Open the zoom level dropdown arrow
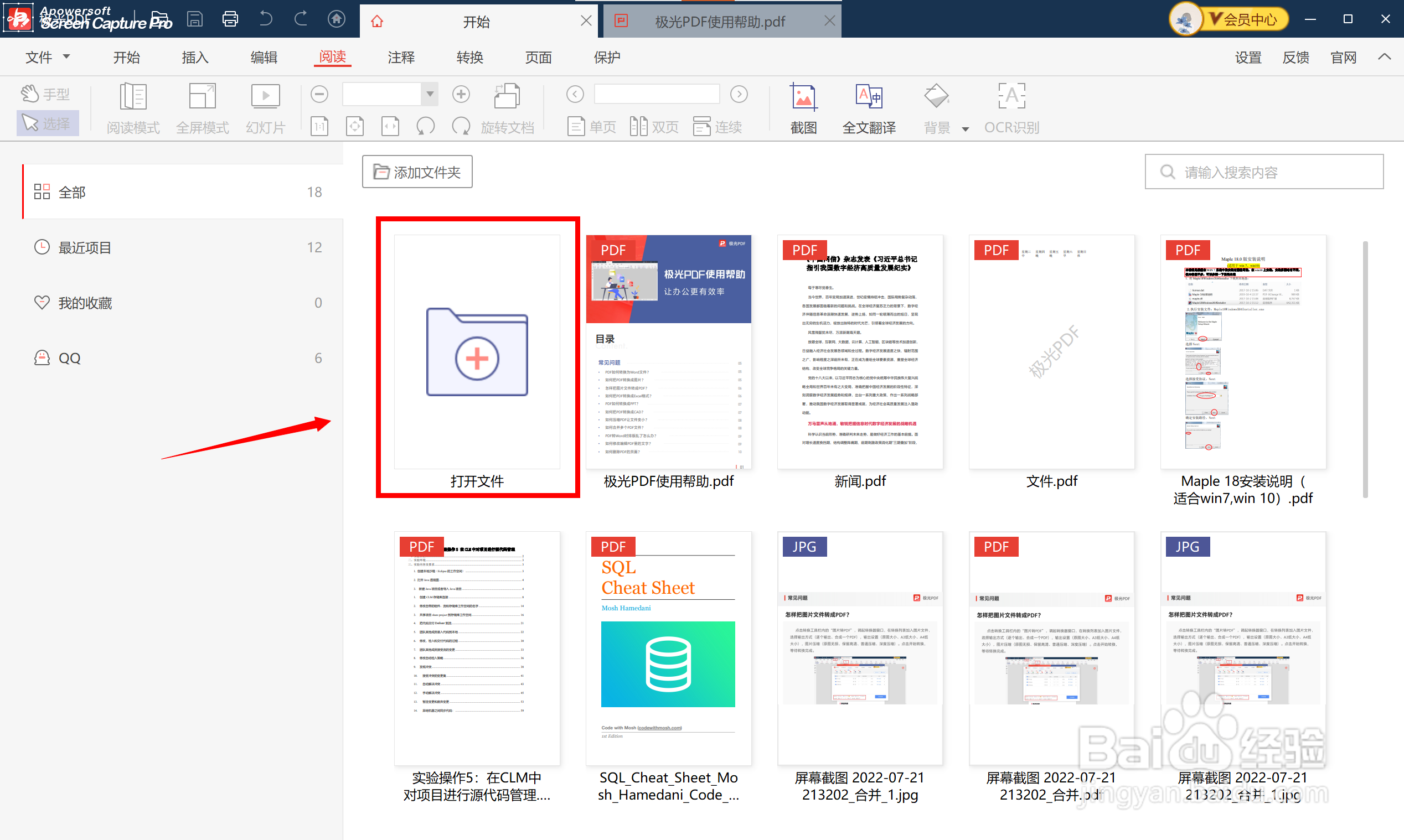This screenshot has width=1404, height=840. point(430,94)
